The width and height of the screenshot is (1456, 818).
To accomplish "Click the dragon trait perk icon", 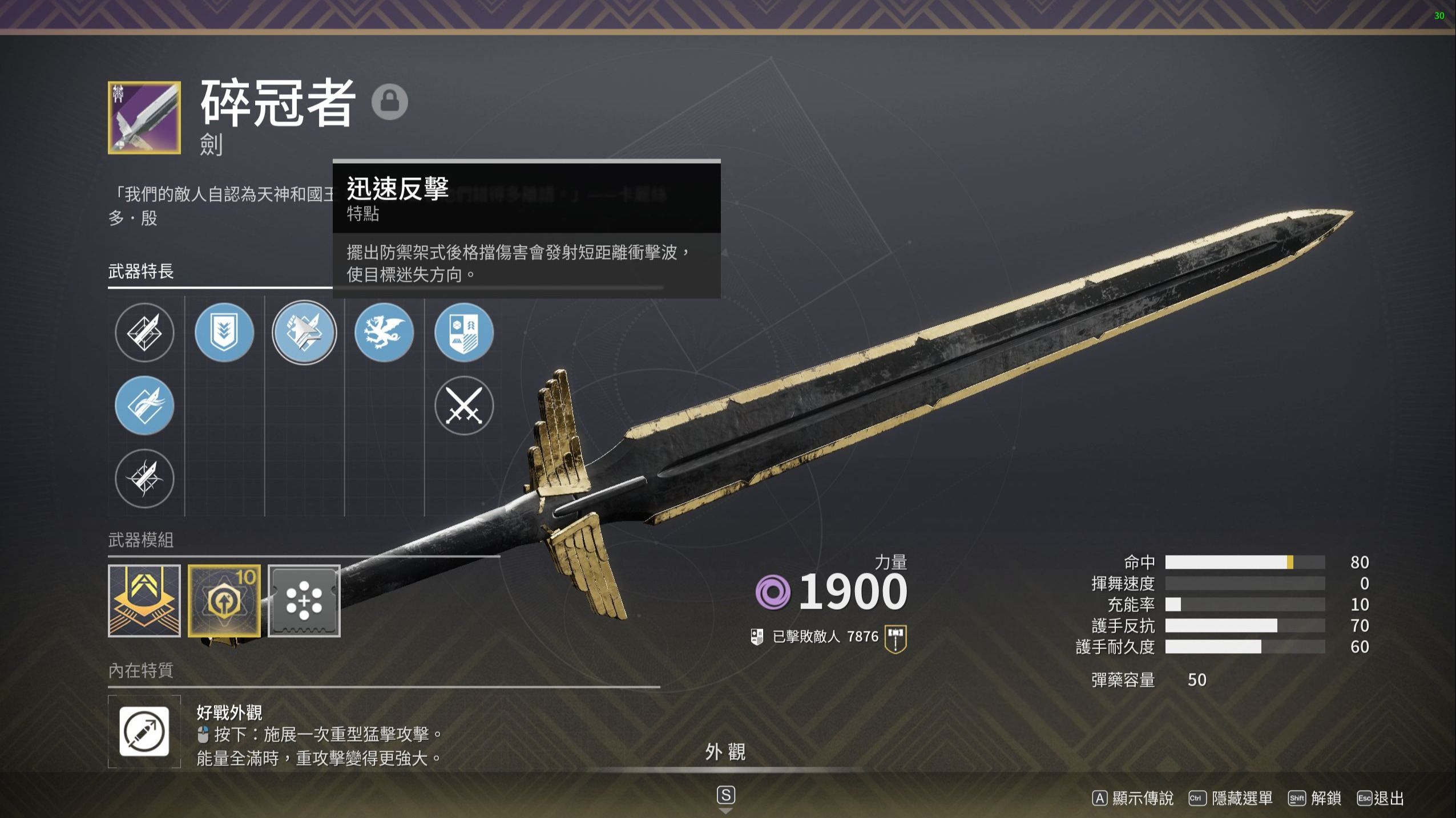I will click(384, 333).
